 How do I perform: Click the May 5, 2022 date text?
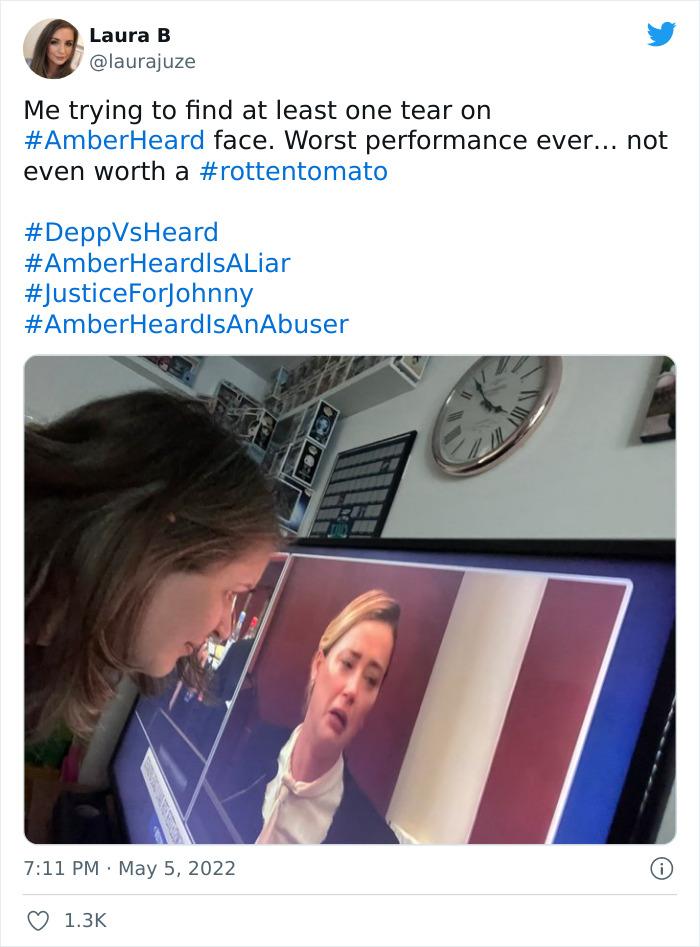[x=177, y=868]
